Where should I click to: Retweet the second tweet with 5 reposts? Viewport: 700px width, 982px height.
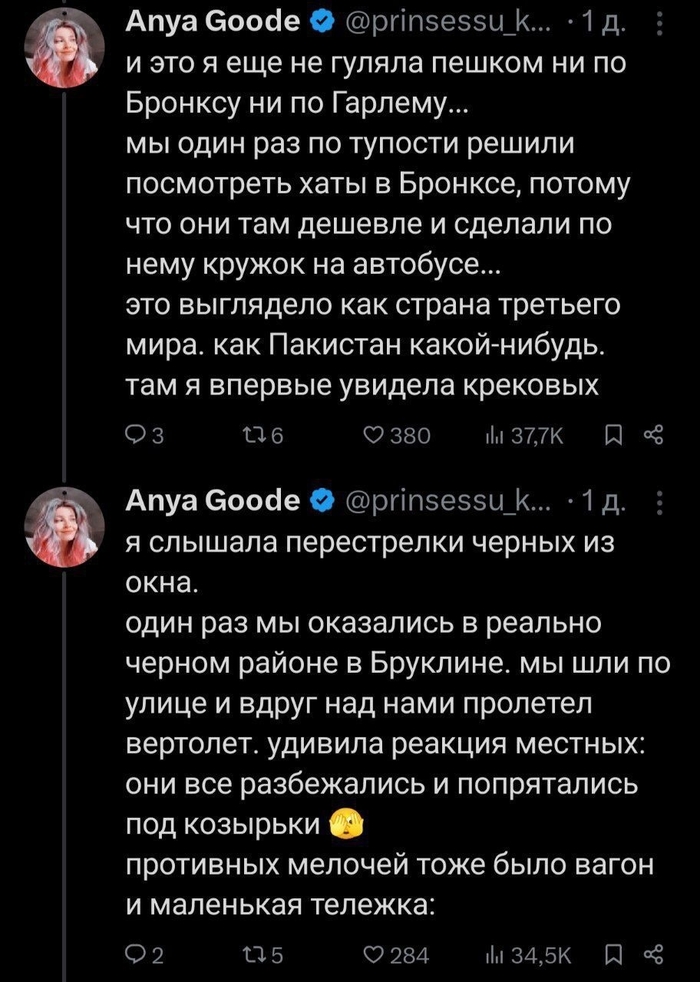[x=249, y=956]
